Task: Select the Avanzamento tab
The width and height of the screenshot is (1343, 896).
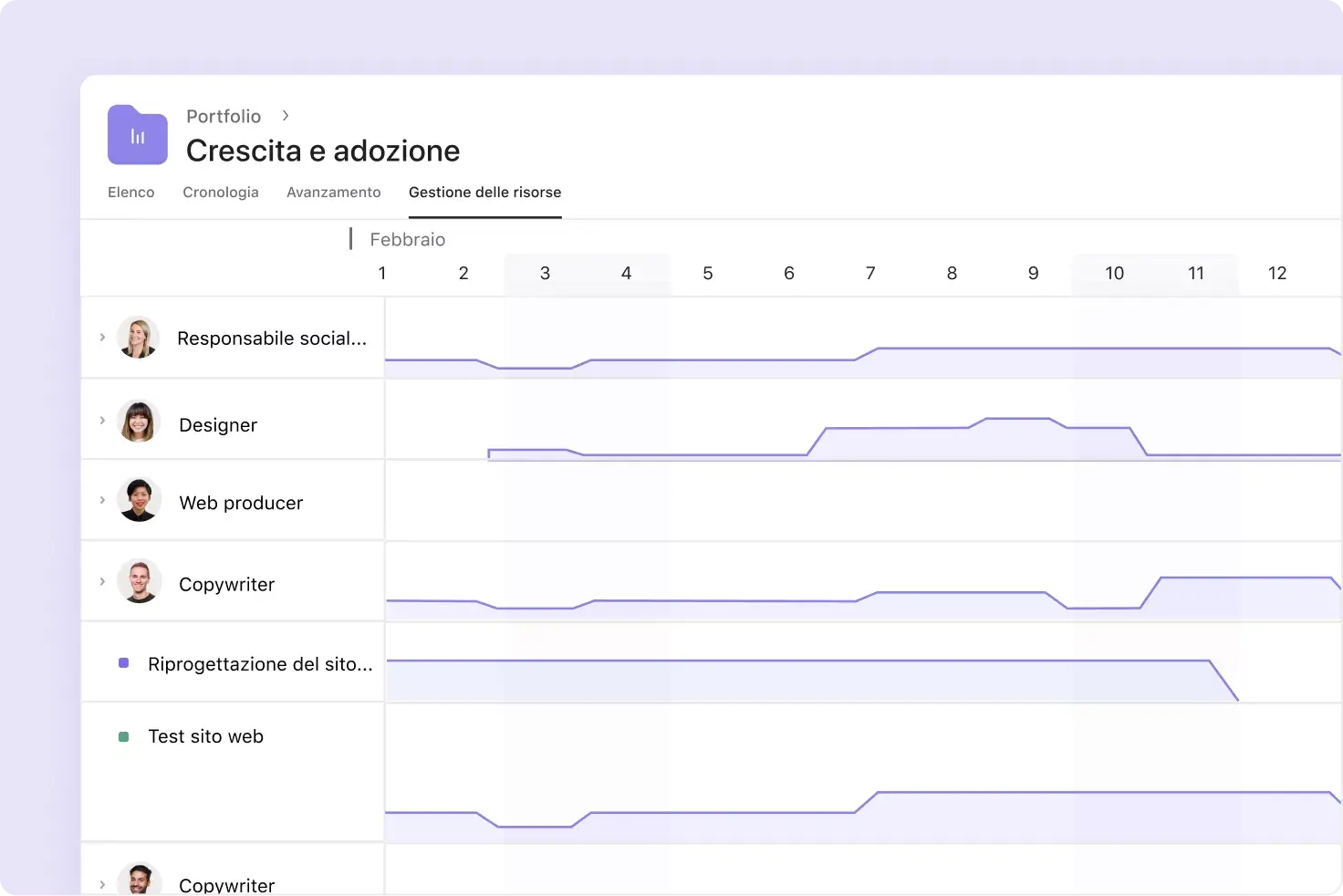Action: click(334, 192)
